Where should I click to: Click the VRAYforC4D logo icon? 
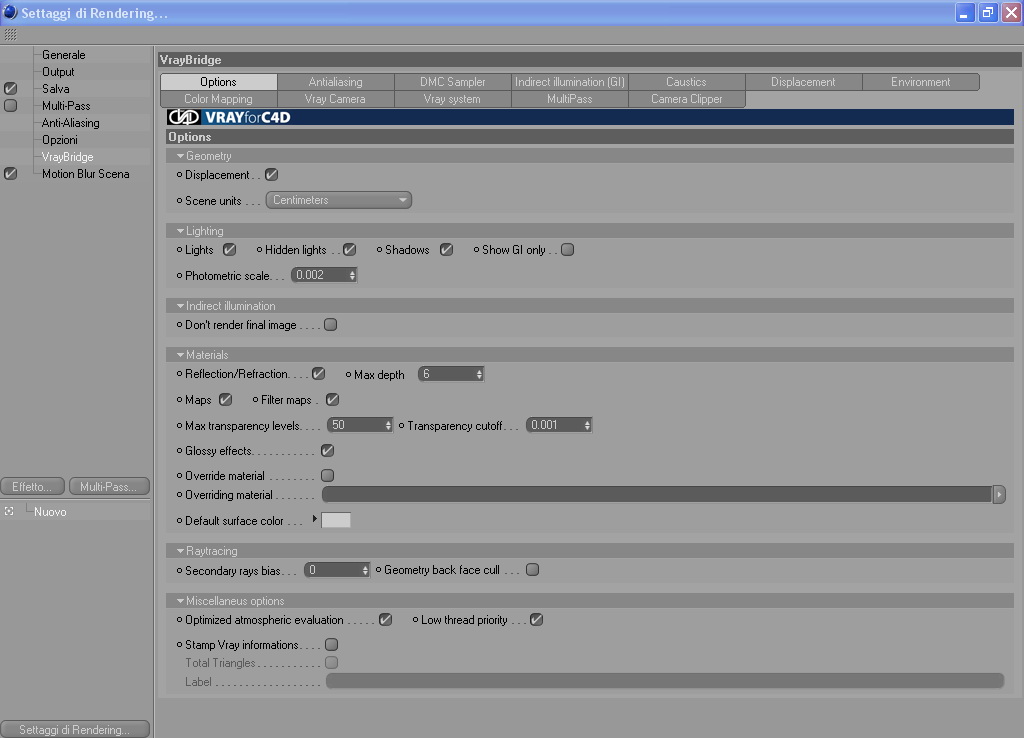(x=184, y=118)
